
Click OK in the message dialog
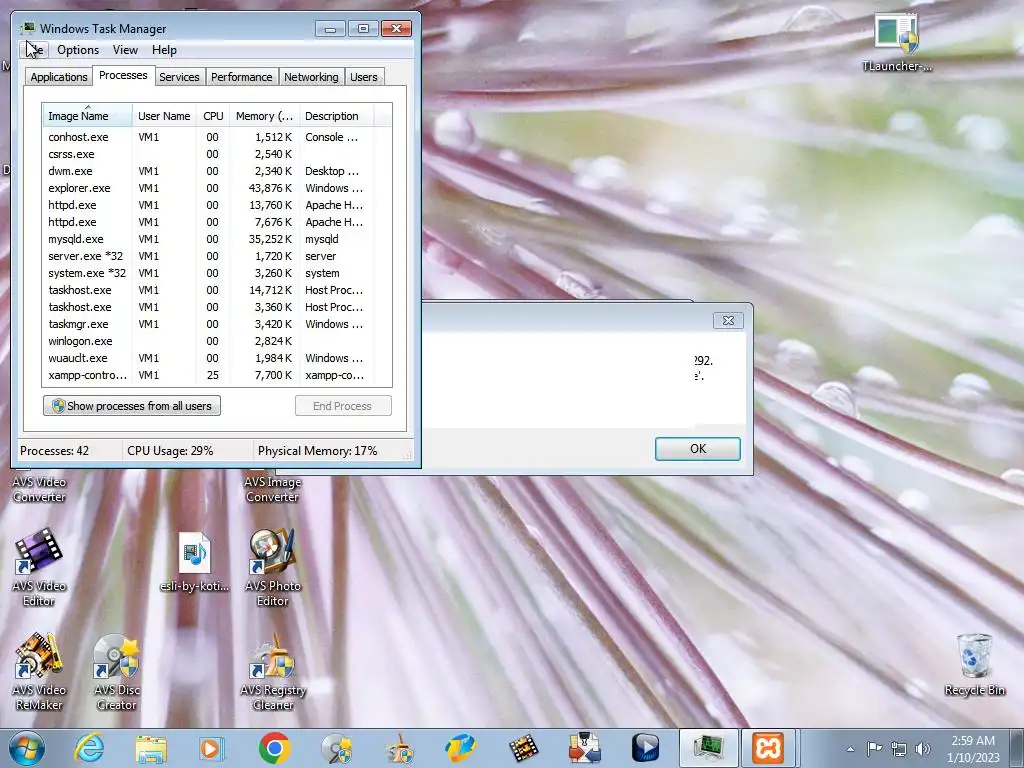(x=697, y=449)
